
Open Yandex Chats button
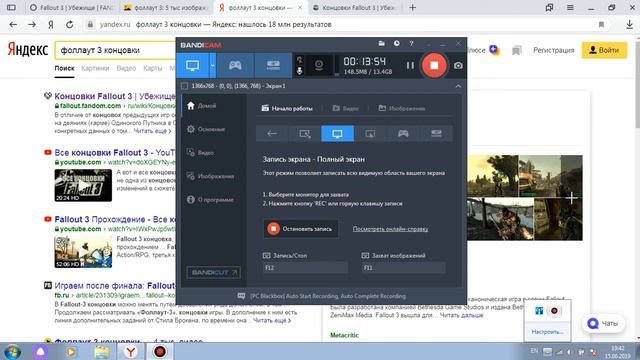(603, 323)
